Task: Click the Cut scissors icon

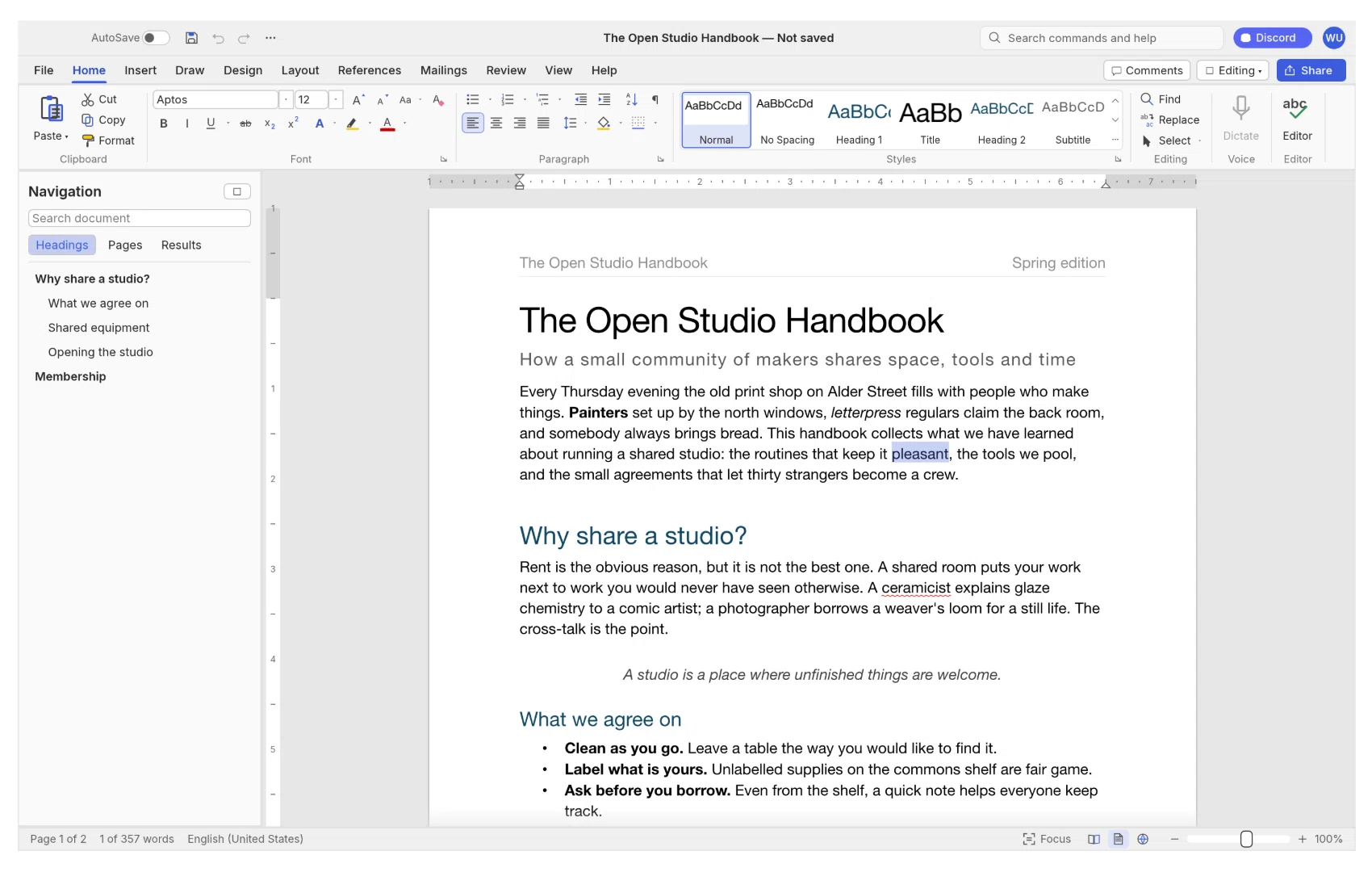Action: pos(88,99)
